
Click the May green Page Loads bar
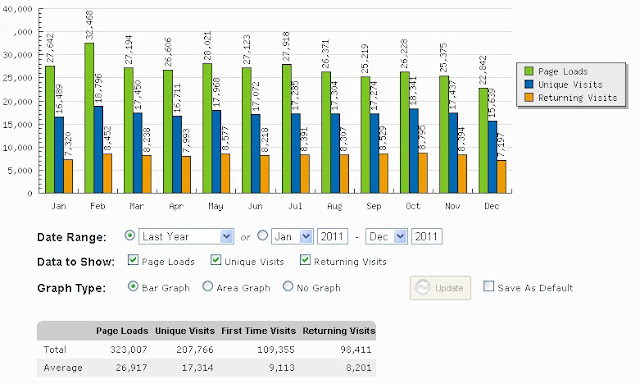point(207,128)
